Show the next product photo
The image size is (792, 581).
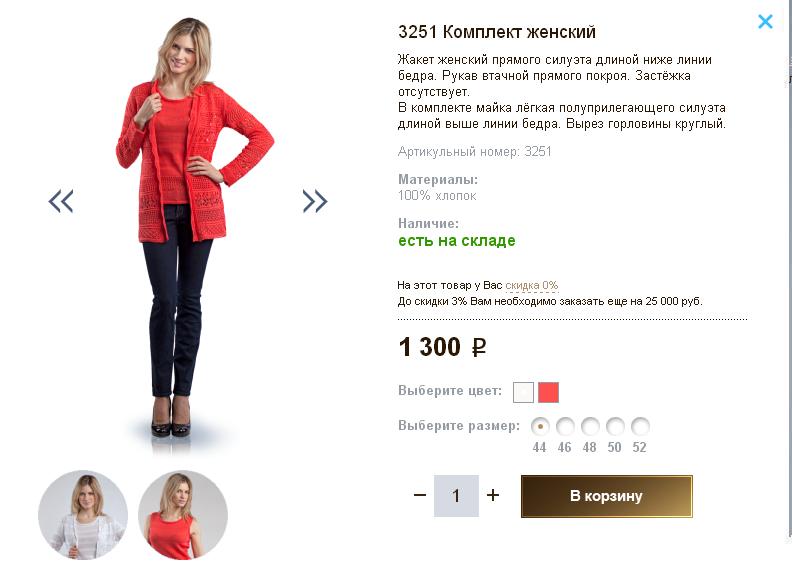(315, 202)
